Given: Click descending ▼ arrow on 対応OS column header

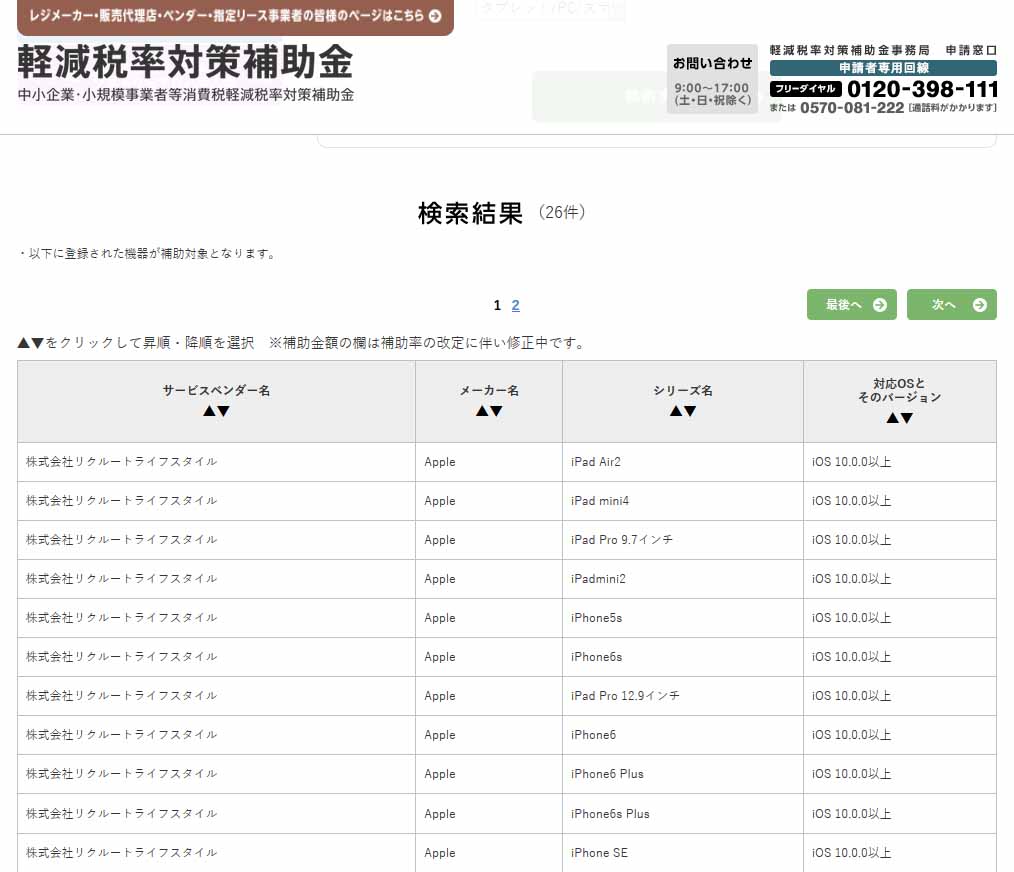Looking at the screenshot, I should tap(905, 417).
